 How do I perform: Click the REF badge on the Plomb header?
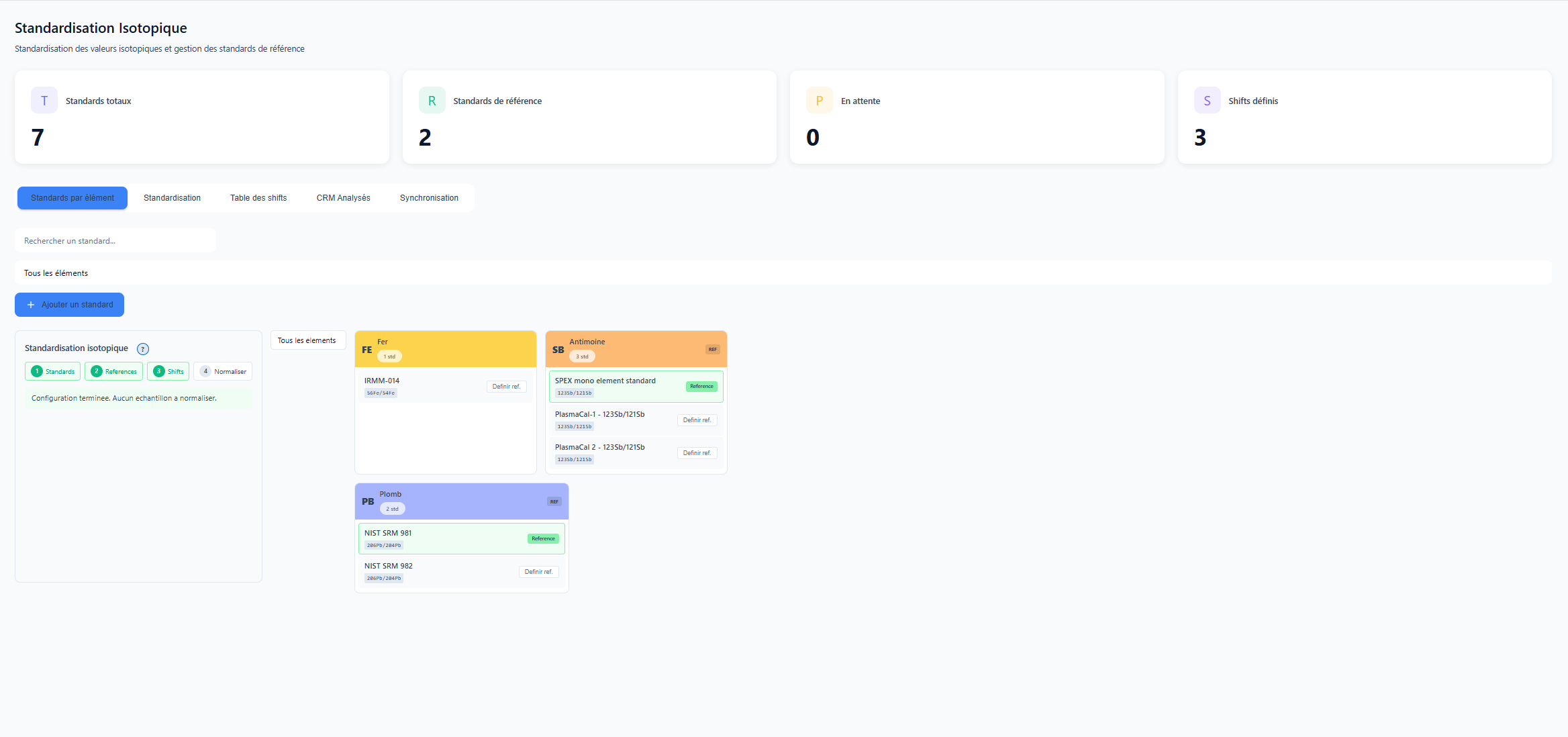pos(554,501)
